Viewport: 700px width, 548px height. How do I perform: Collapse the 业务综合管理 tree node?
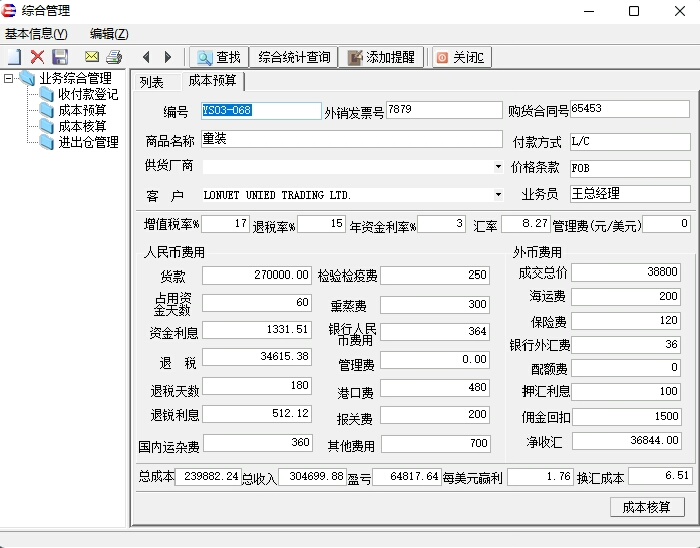tap(9, 78)
